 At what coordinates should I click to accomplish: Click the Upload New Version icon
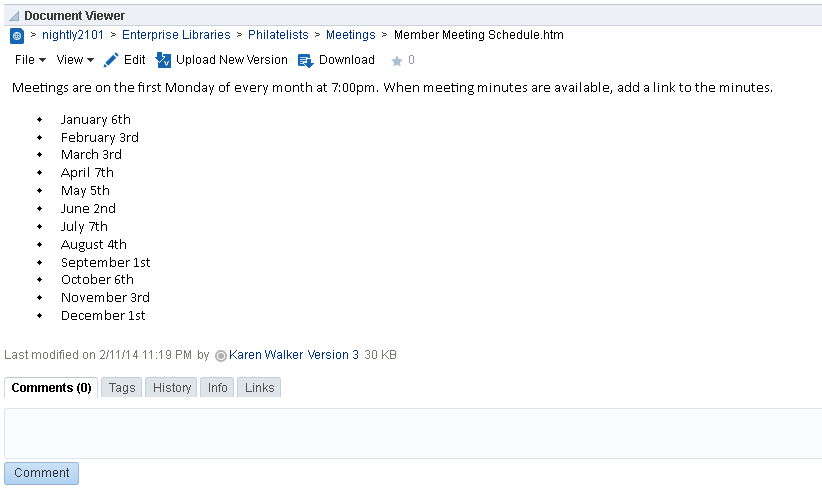click(x=163, y=60)
